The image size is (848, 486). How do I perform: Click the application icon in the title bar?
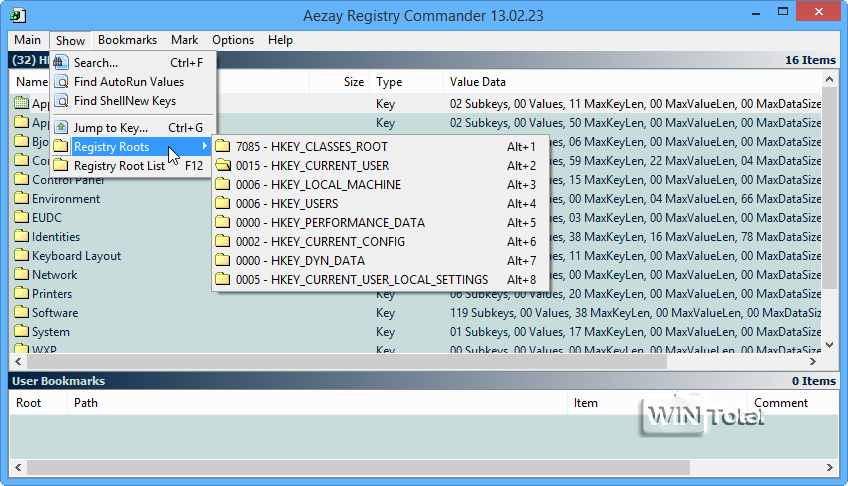(18, 15)
